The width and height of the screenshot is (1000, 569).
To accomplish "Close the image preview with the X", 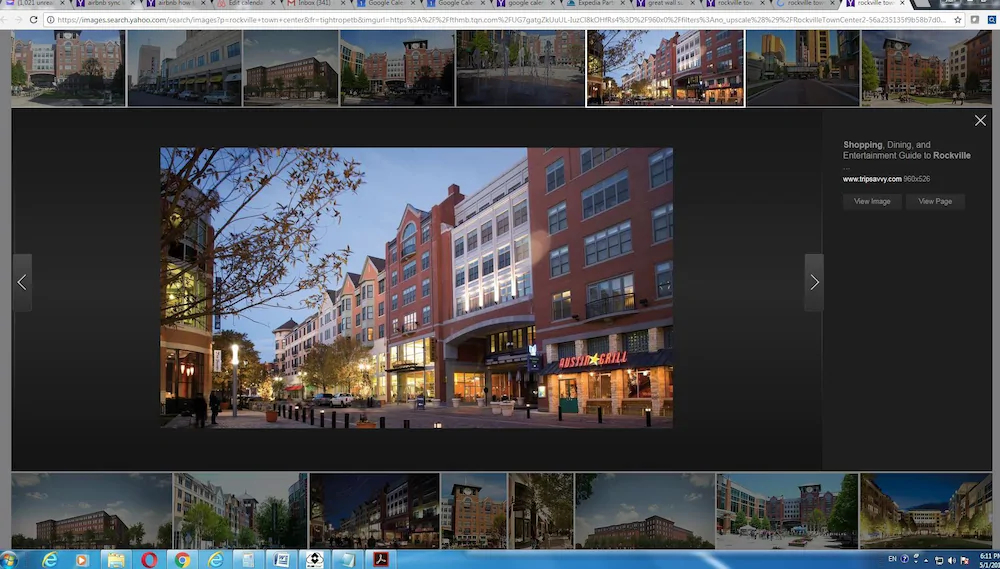I will (980, 121).
